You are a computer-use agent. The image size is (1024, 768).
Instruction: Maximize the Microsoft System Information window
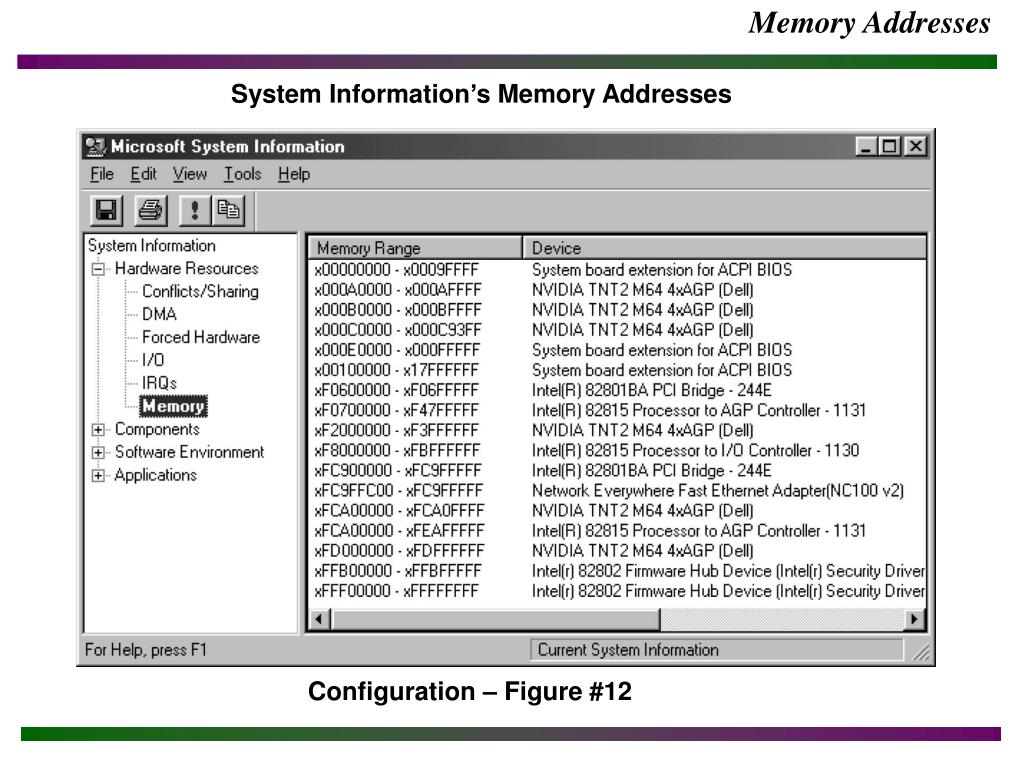click(889, 146)
